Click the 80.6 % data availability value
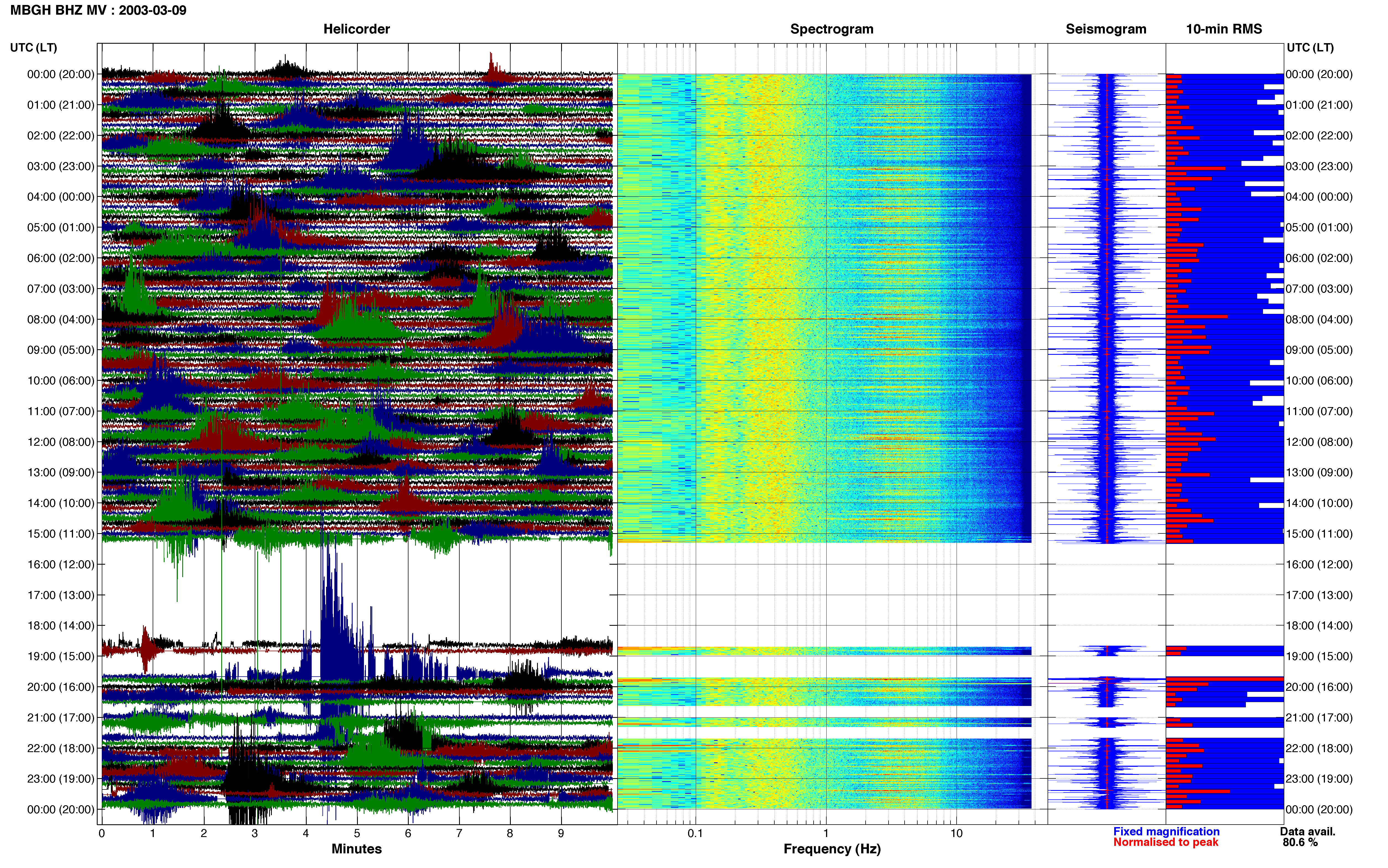The image size is (1388, 868). click(1300, 843)
